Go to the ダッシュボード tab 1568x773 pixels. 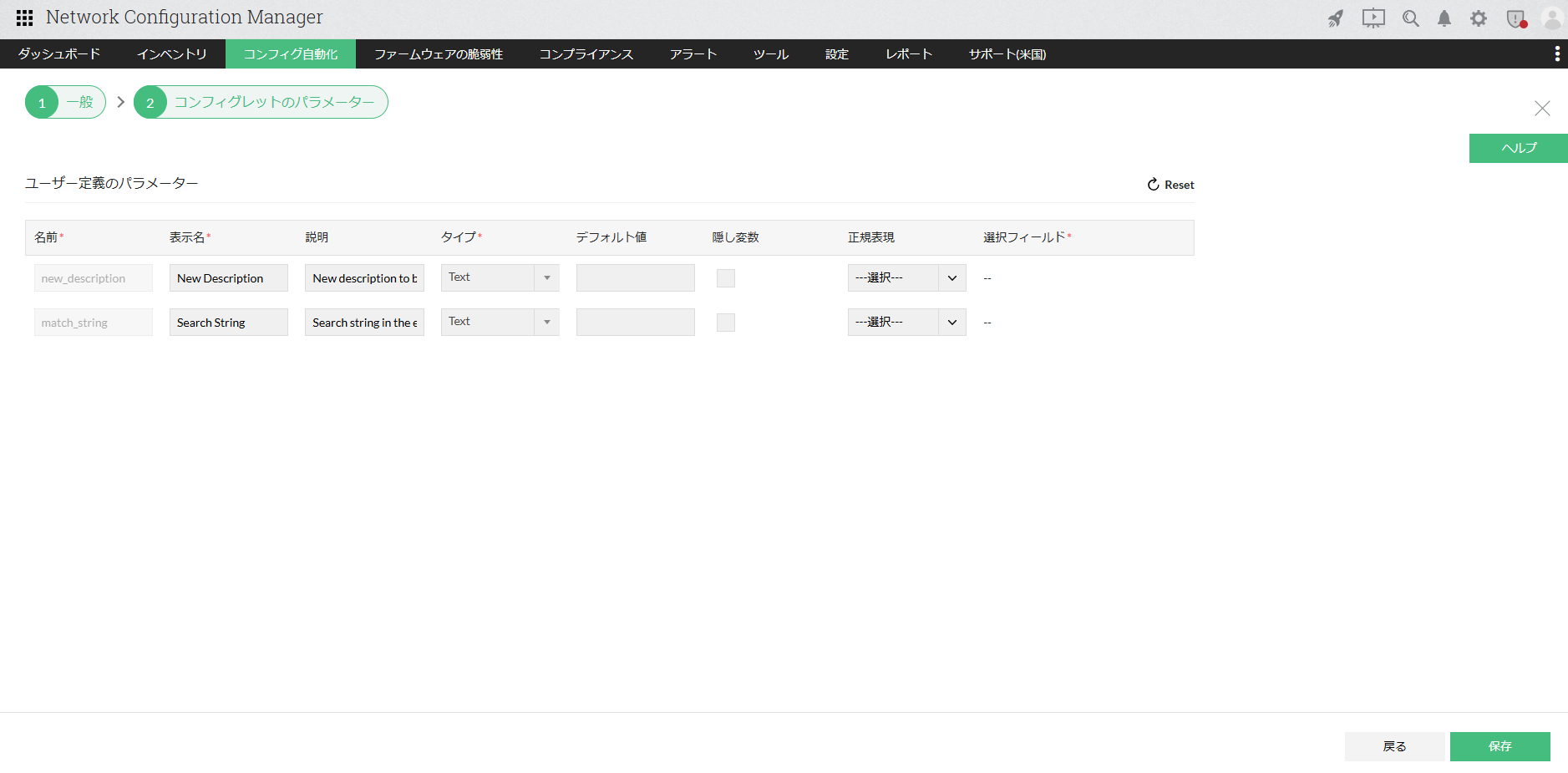[59, 53]
